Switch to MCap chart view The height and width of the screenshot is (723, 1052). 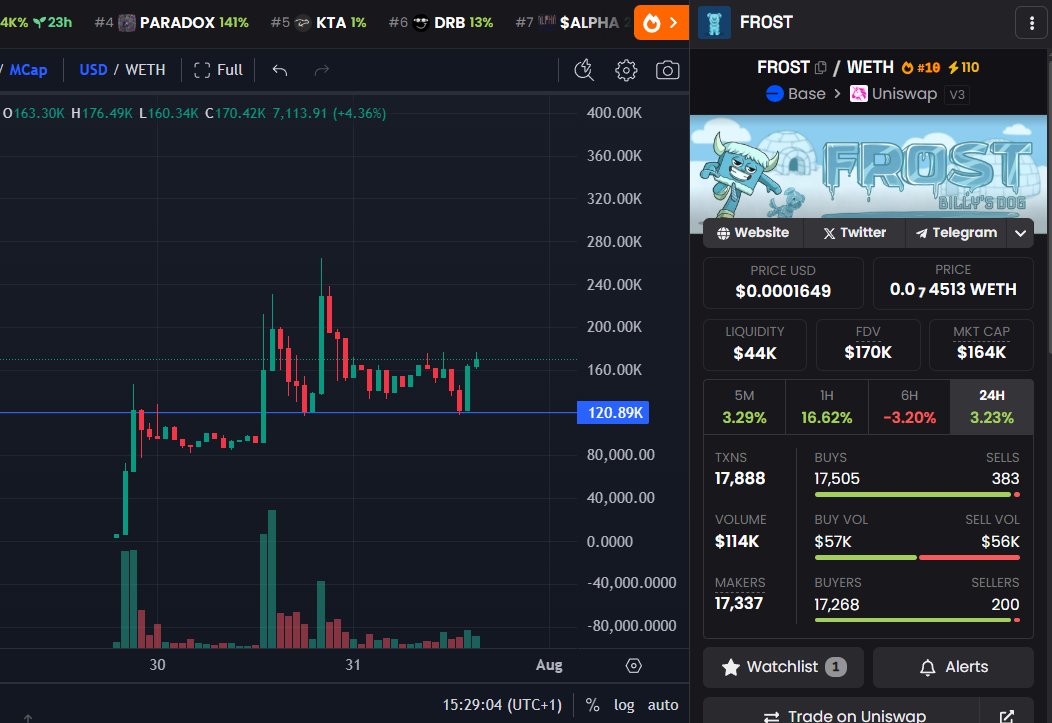(x=28, y=70)
